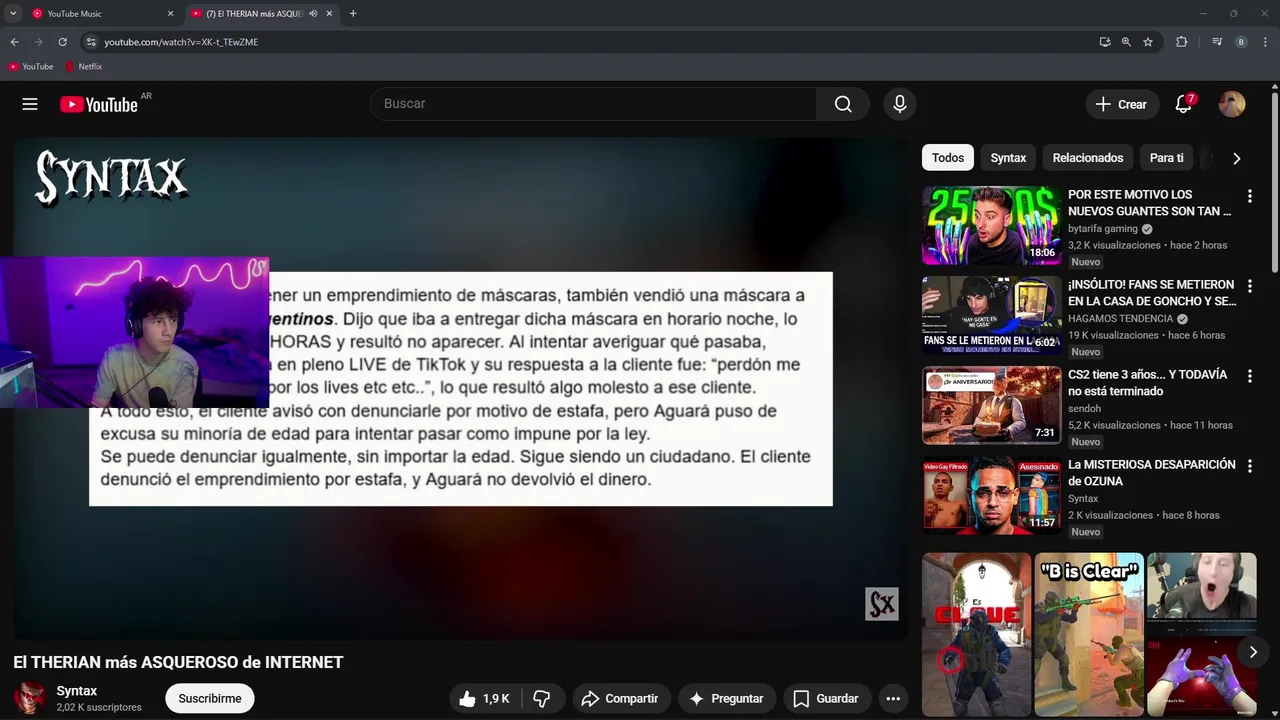Open the YouTube guide hamburger menu
This screenshot has height=720, width=1280.
30,104
